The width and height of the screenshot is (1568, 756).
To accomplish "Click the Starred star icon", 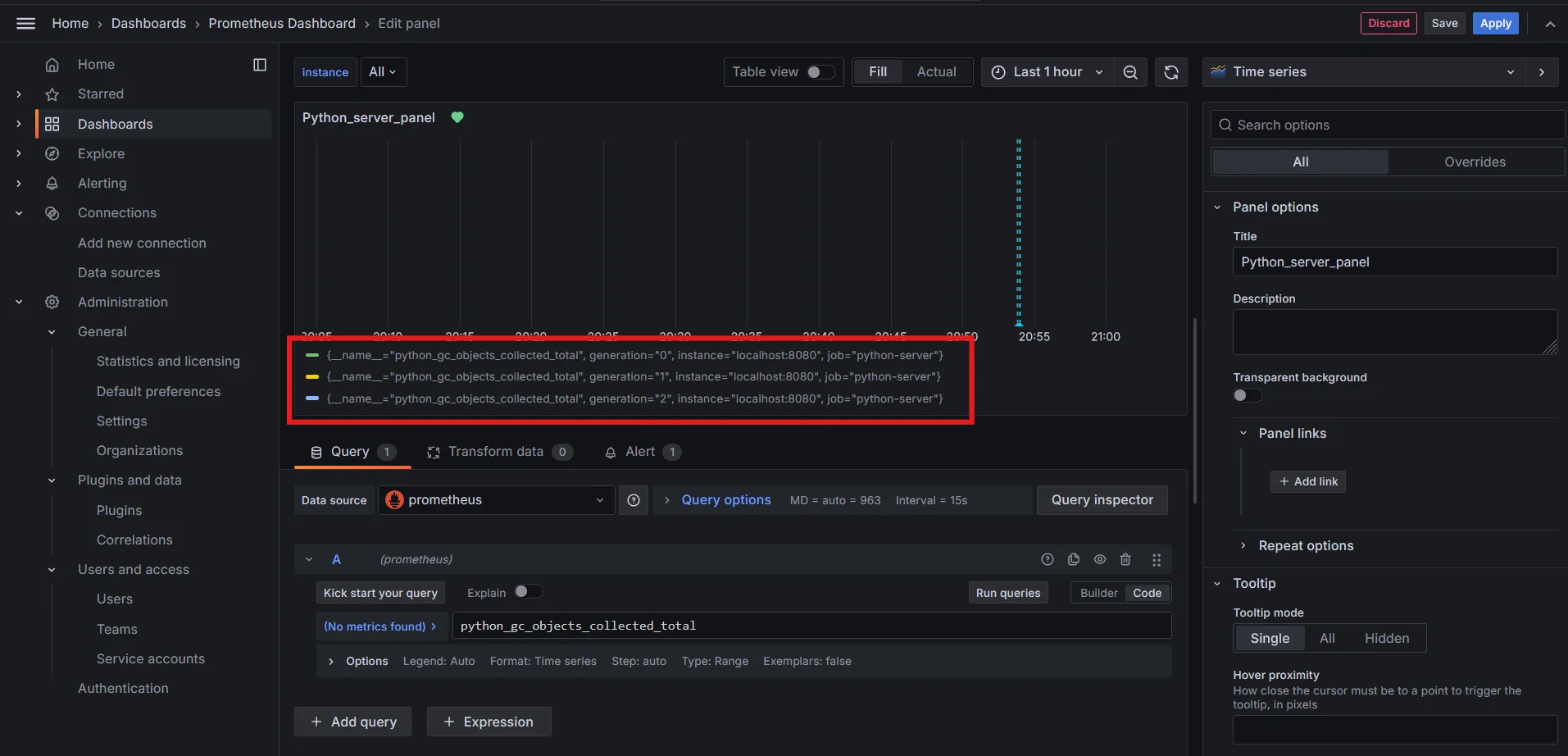I will pos(52,94).
